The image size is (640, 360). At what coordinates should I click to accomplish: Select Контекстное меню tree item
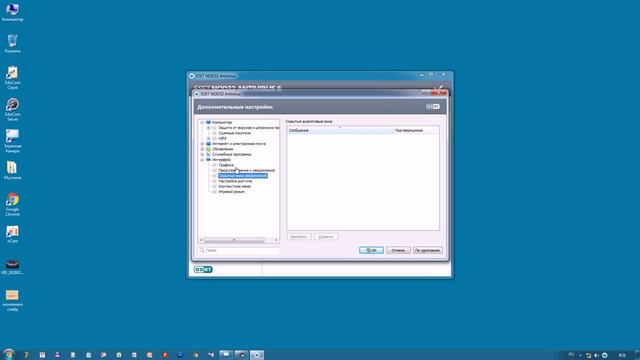pyautogui.click(x=235, y=186)
